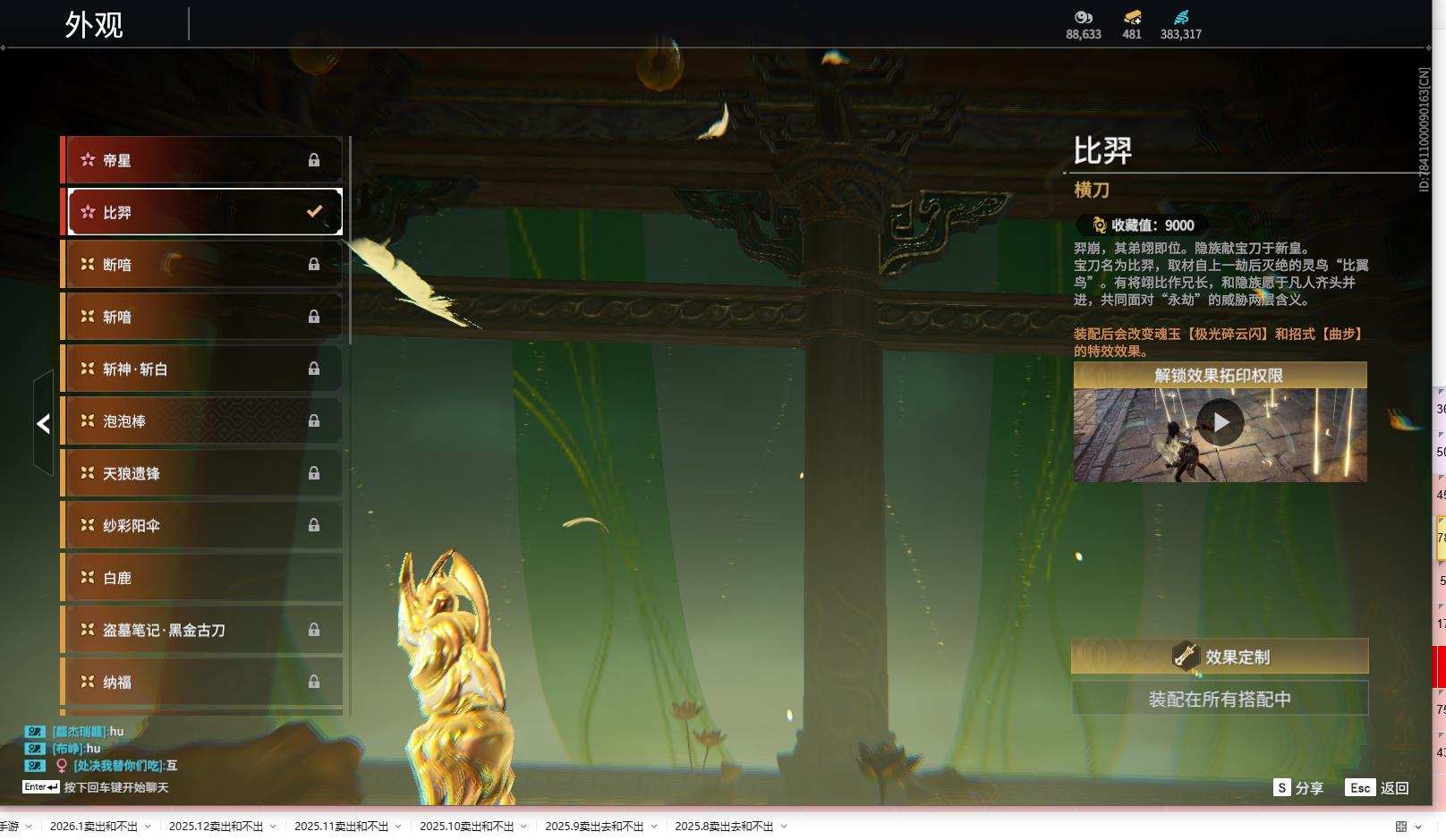
Task: Switch to the 2025.8卖出去和不出 sheet tab
Action: click(x=724, y=827)
